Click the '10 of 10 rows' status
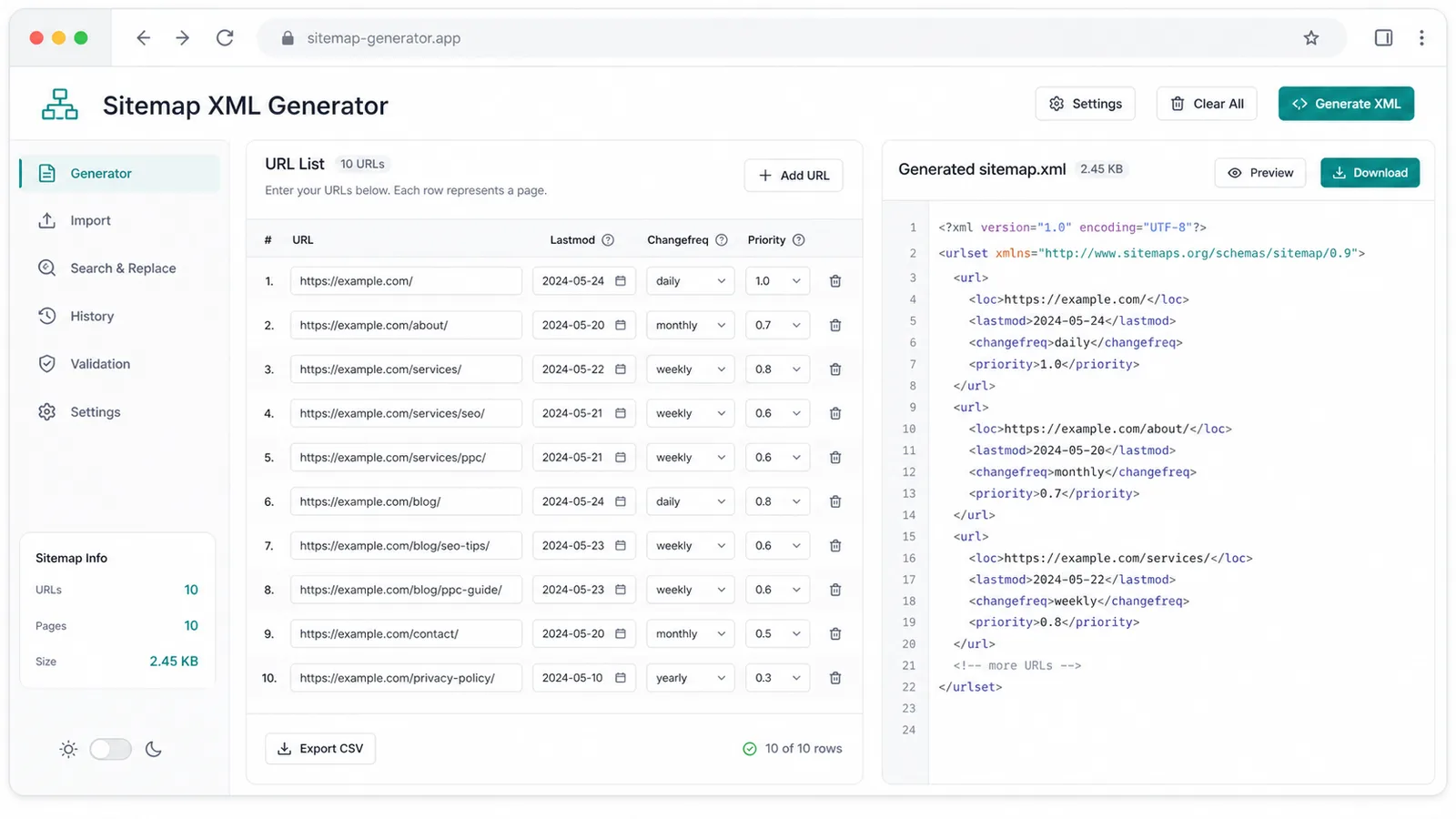Screen dimensions: 1456x819 pos(793,749)
